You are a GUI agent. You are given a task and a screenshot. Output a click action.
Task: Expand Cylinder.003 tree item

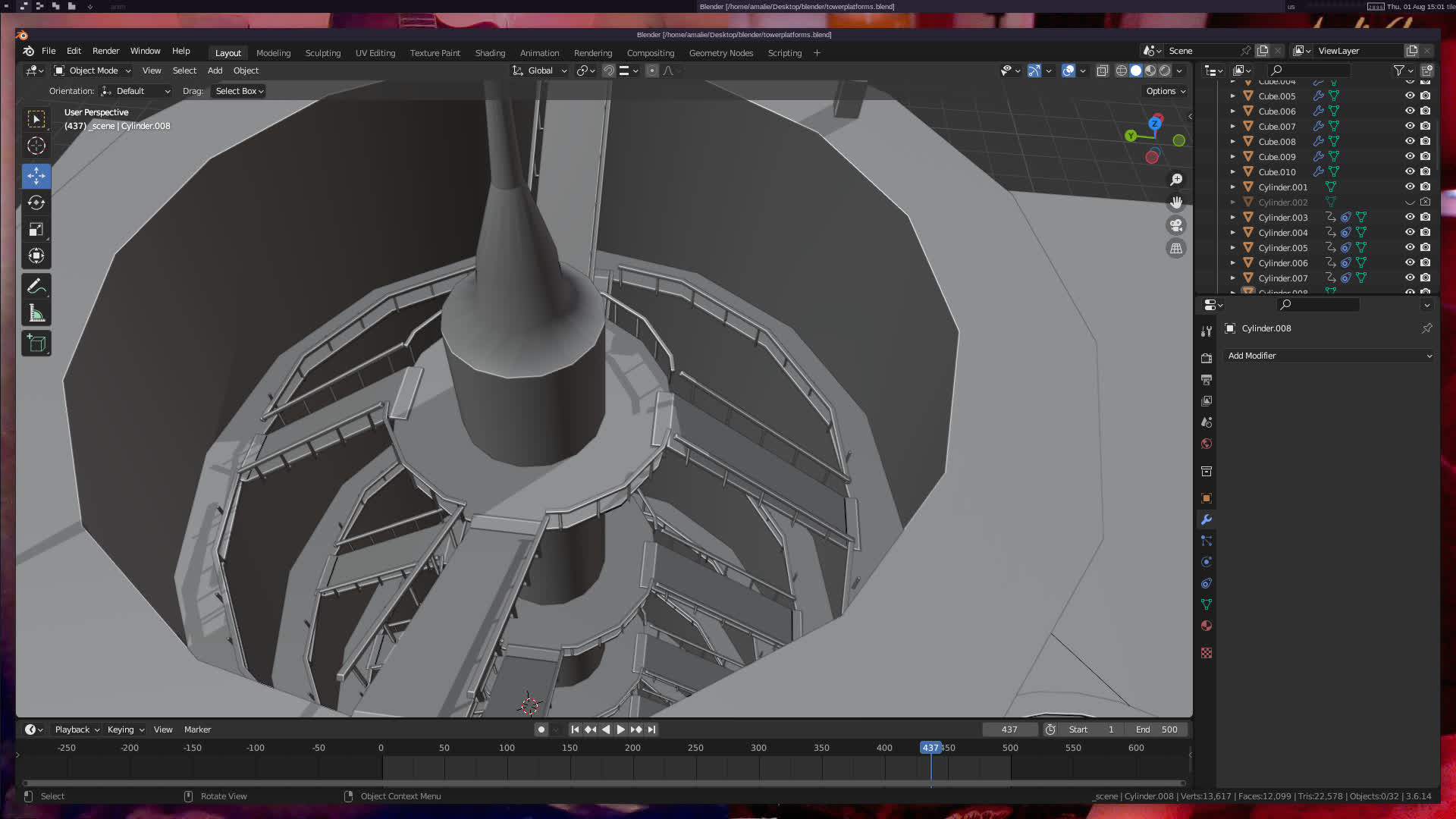point(1233,218)
